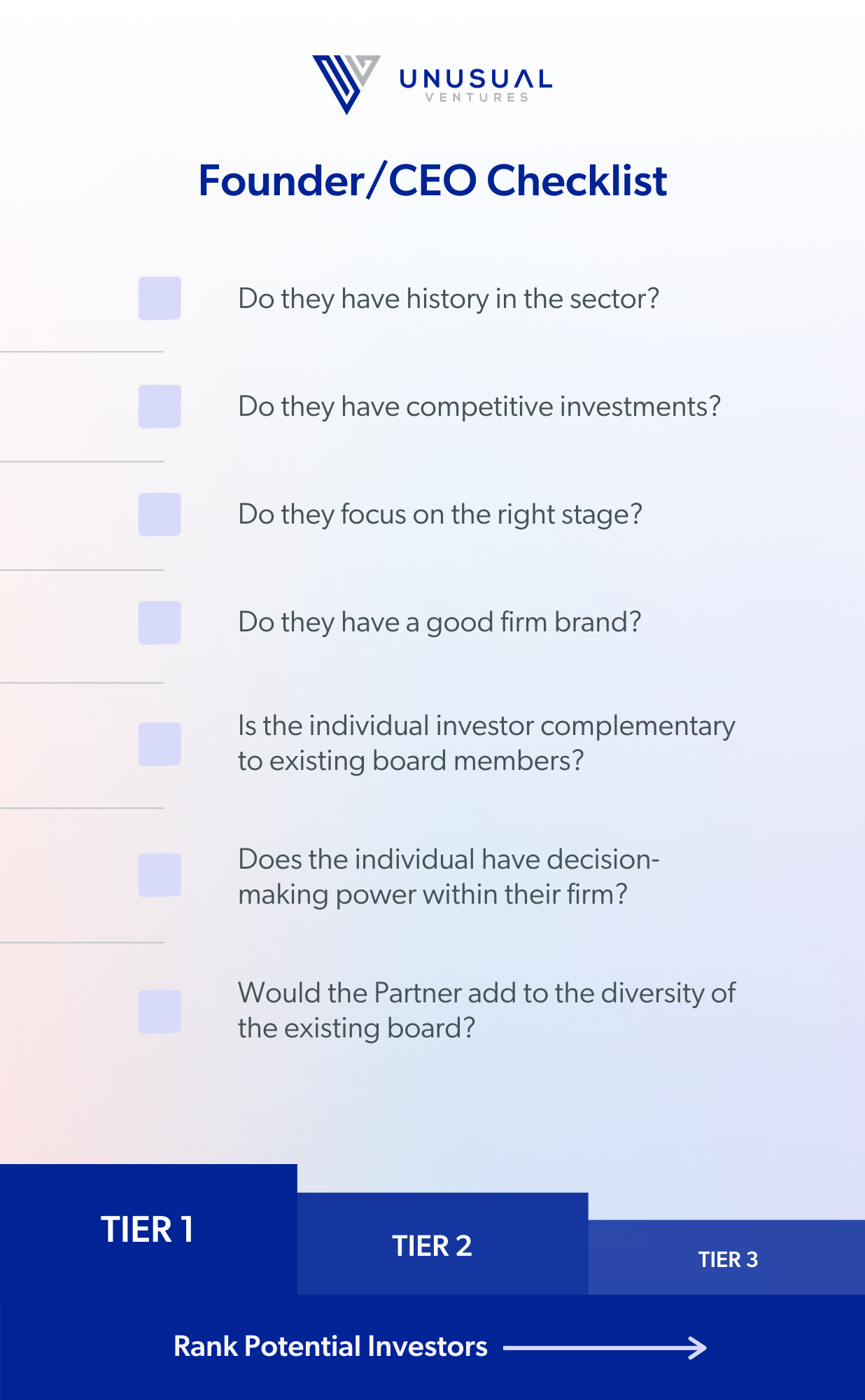
Task: Click the Unusual Ventures wordmark text
Action: pos(476,85)
